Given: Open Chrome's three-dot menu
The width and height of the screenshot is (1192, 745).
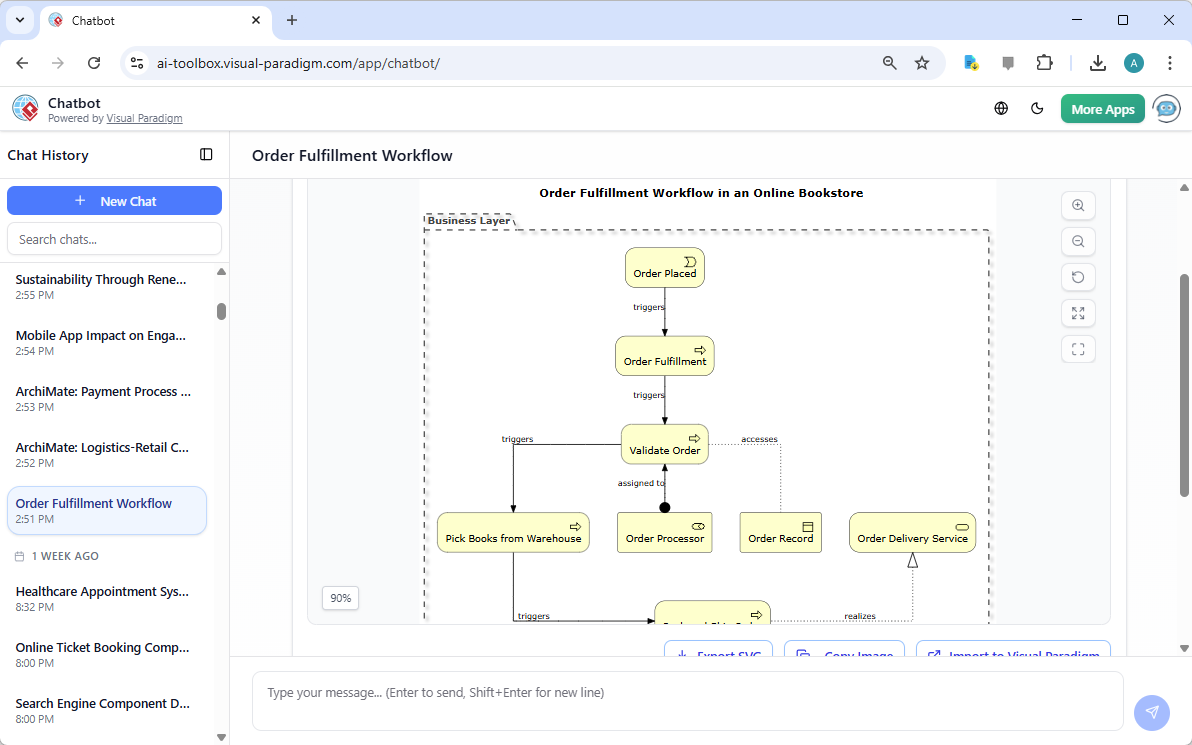Looking at the screenshot, I should (1170, 62).
